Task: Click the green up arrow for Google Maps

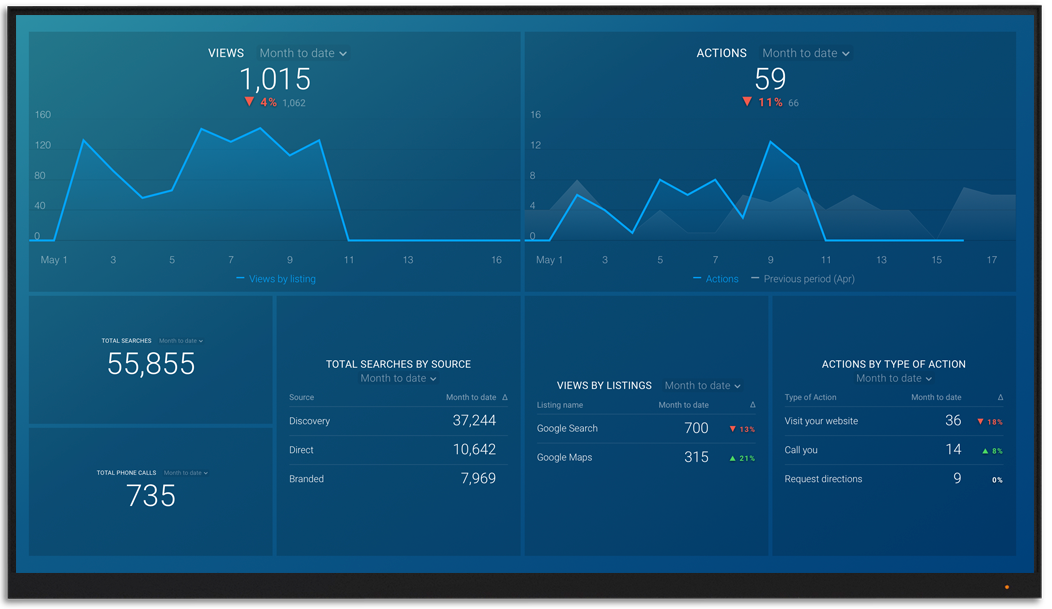Action: 733,458
